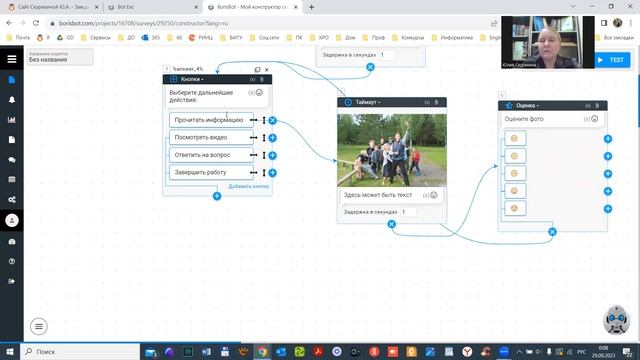Open the Windows Start menu
The height and width of the screenshot is (360, 640).
coord(10,351)
